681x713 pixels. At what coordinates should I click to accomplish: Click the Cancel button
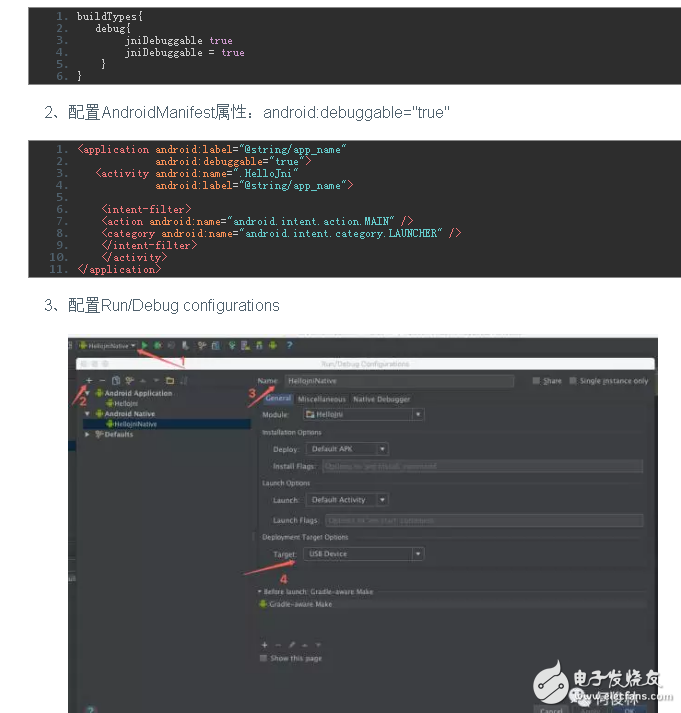(x=551, y=710)
